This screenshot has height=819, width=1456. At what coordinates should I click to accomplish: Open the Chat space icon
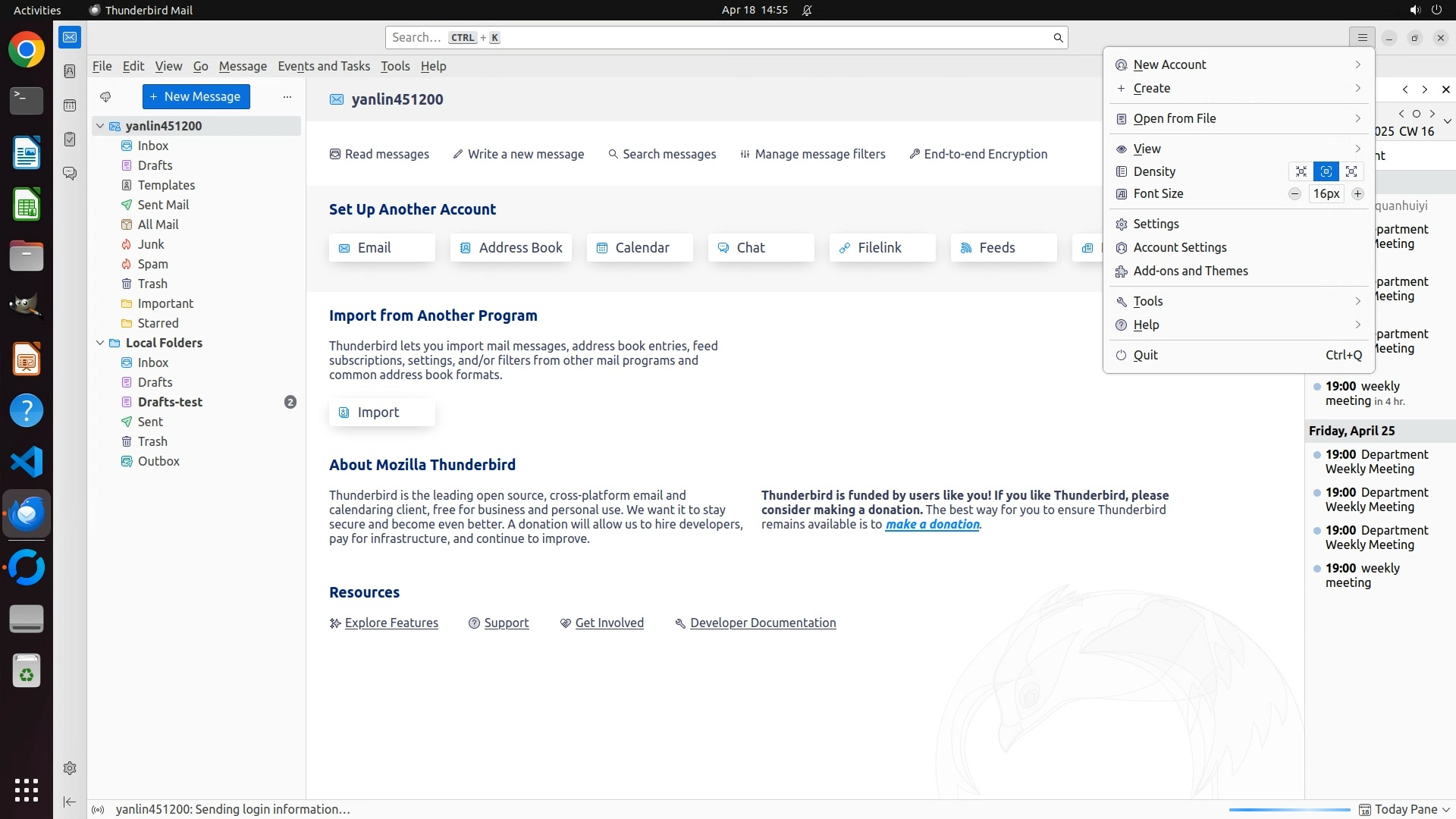(70, 174)
